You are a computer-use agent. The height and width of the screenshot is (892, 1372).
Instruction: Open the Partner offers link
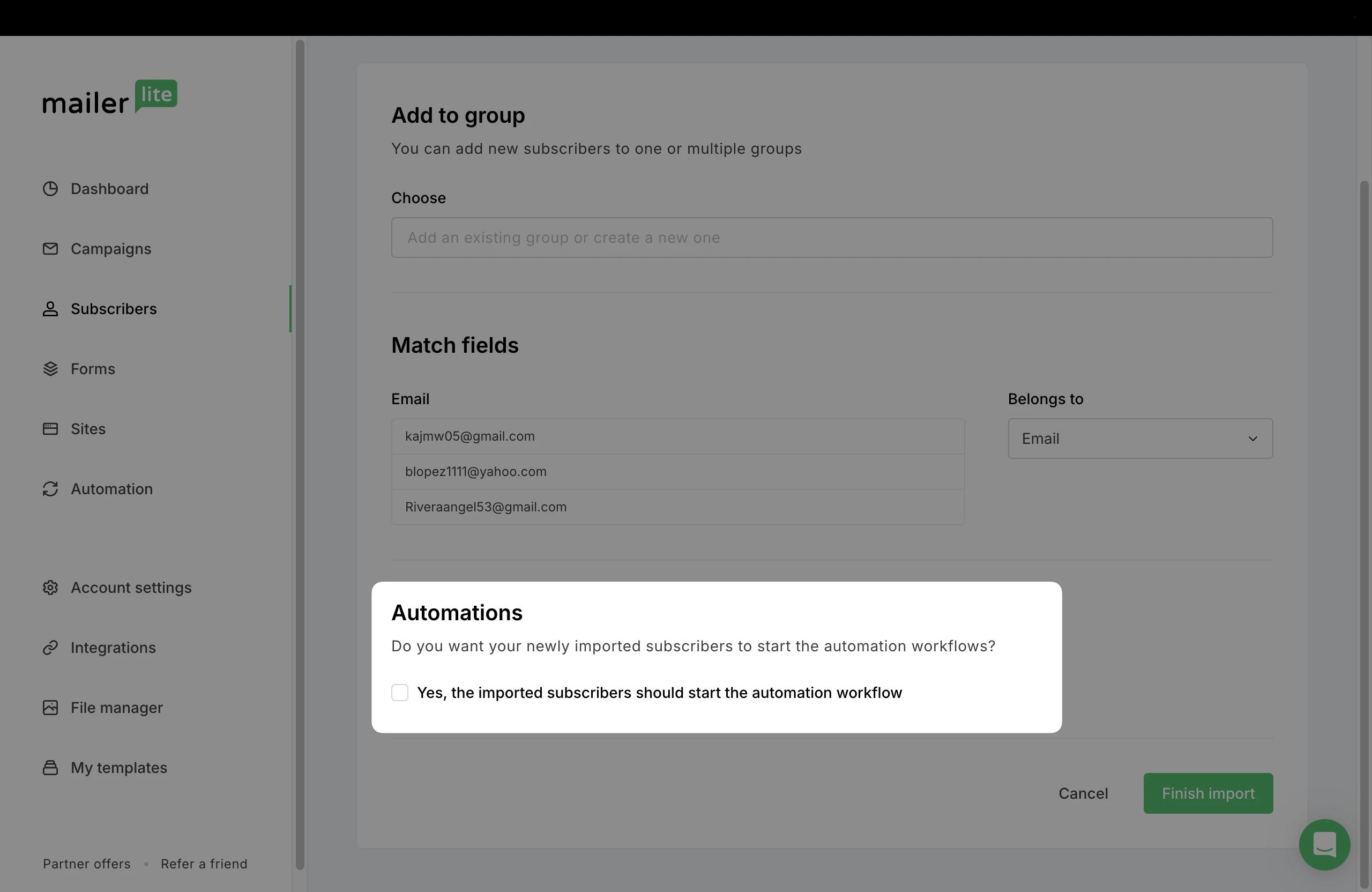[x=86, y=863]
